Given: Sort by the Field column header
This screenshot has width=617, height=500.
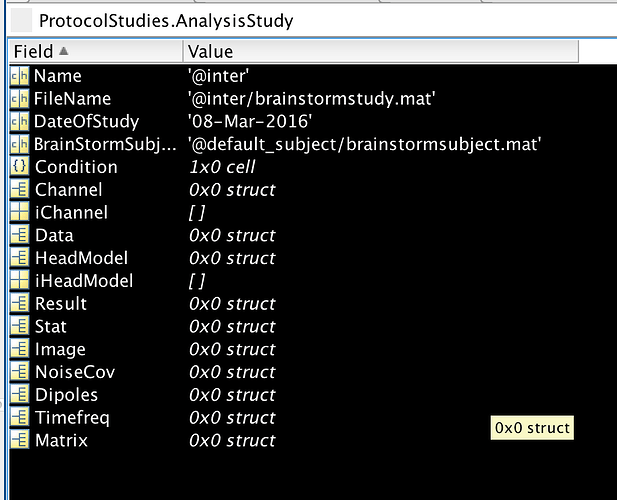Looking at the screenshot, I should pyautogui.click(x=96, y=52).
